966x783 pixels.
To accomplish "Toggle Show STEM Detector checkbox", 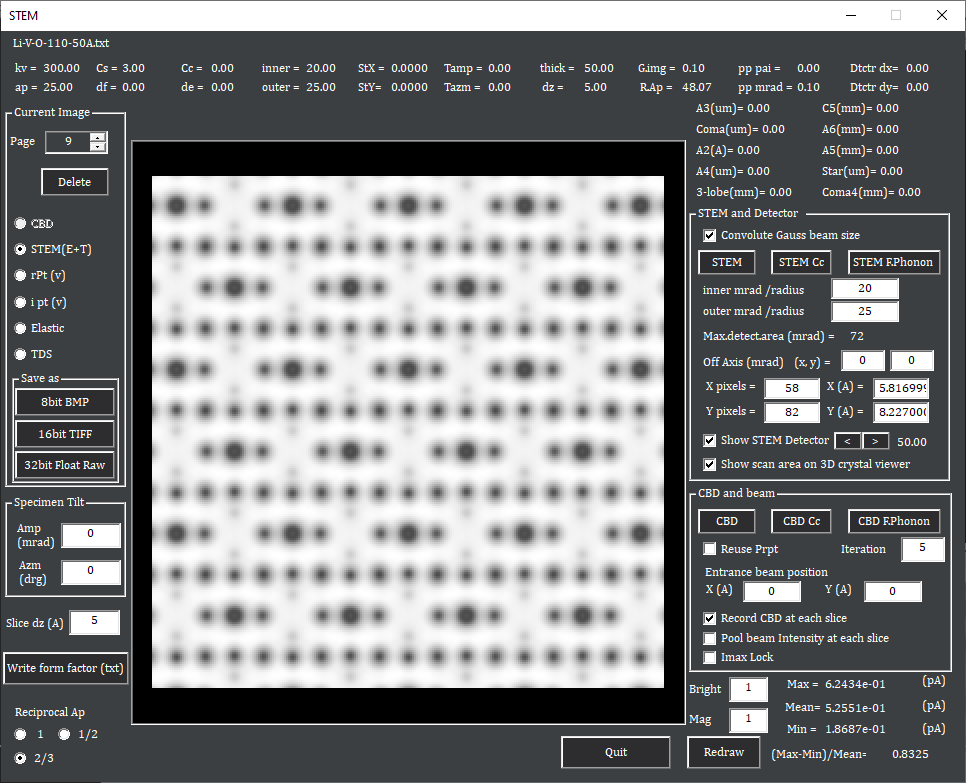I will (710, 440).
